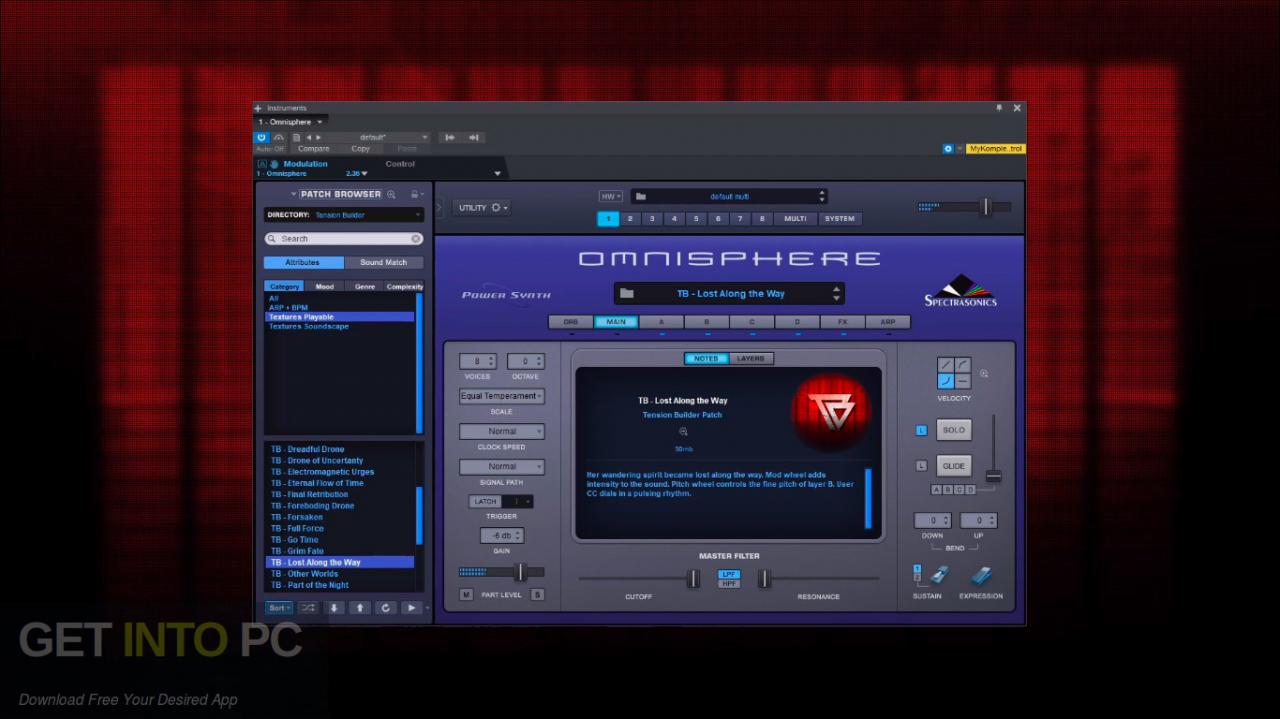Open the Control section
This screenshot has width=1280, height=719.
400,164
